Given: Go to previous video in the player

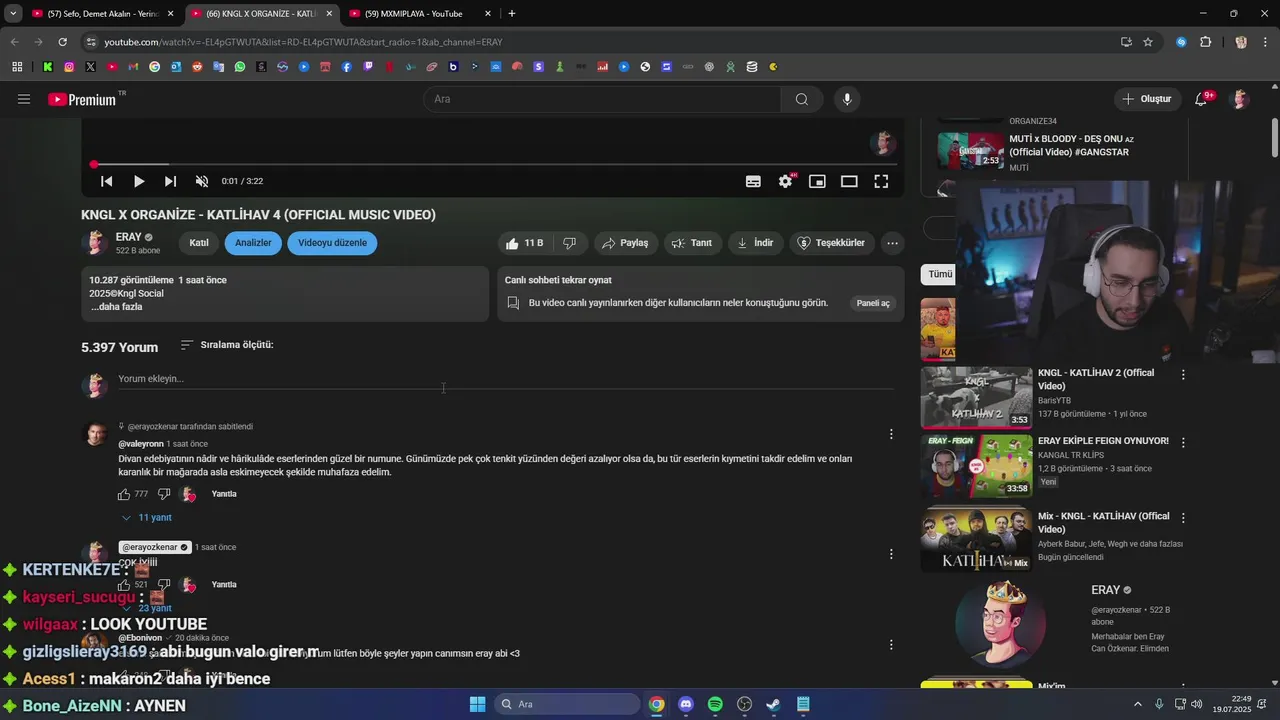Looking at the screenshot, I should 106,181.
